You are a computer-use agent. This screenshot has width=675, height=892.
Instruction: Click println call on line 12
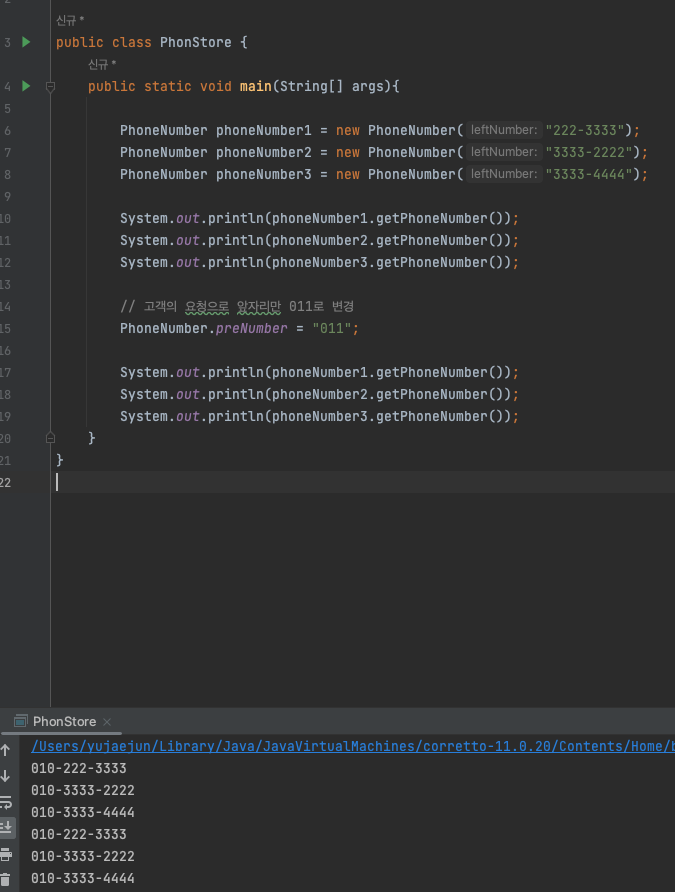[236, 263]
